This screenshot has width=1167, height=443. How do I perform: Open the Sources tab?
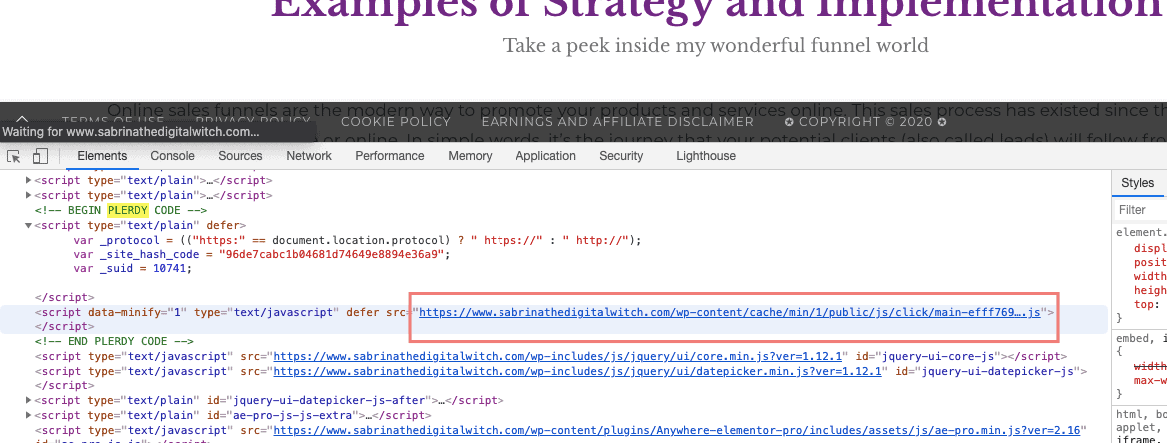pyautogui.click(x=240, y=156)
